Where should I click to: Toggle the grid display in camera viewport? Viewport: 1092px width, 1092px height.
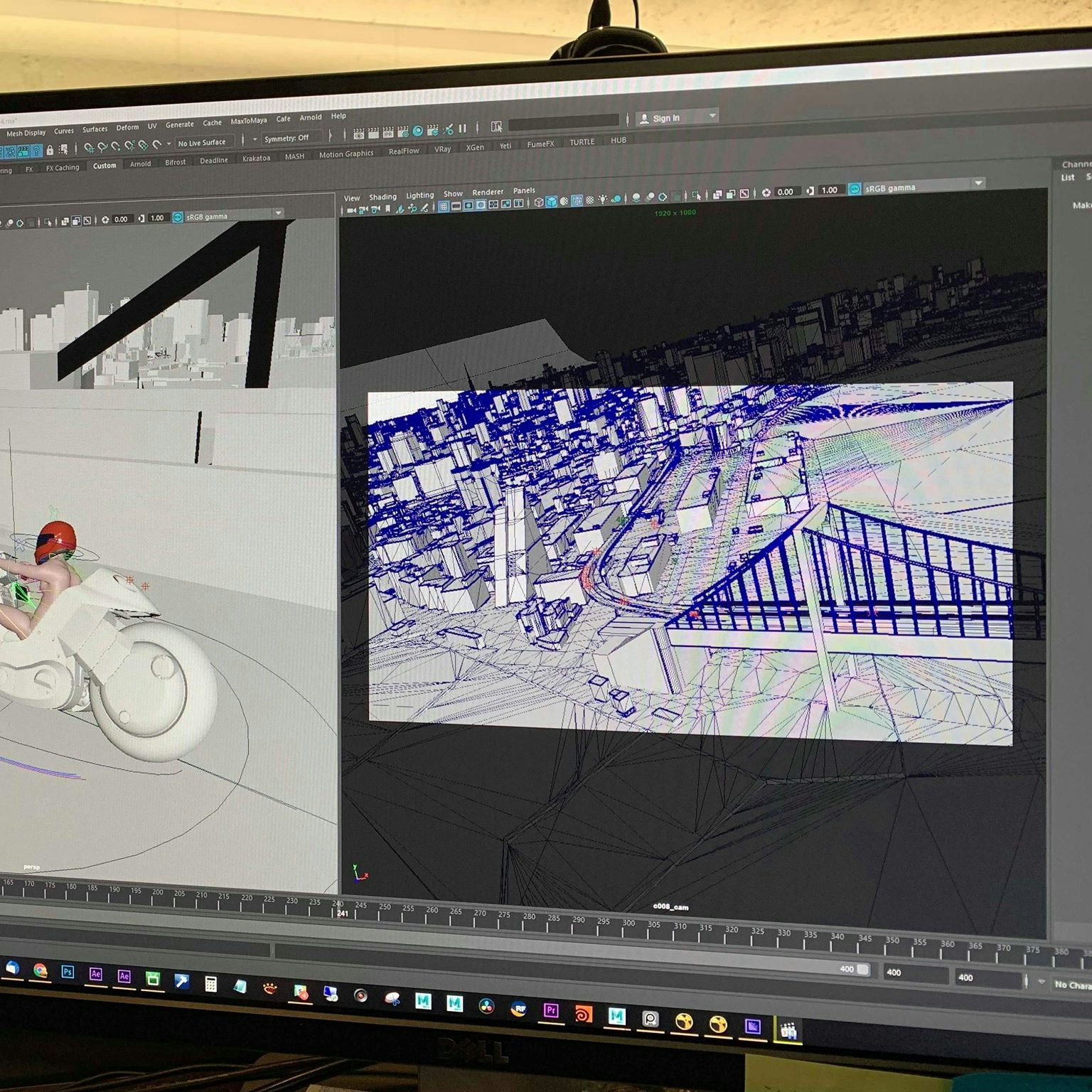pyautogui.click(x=444, y=206)
